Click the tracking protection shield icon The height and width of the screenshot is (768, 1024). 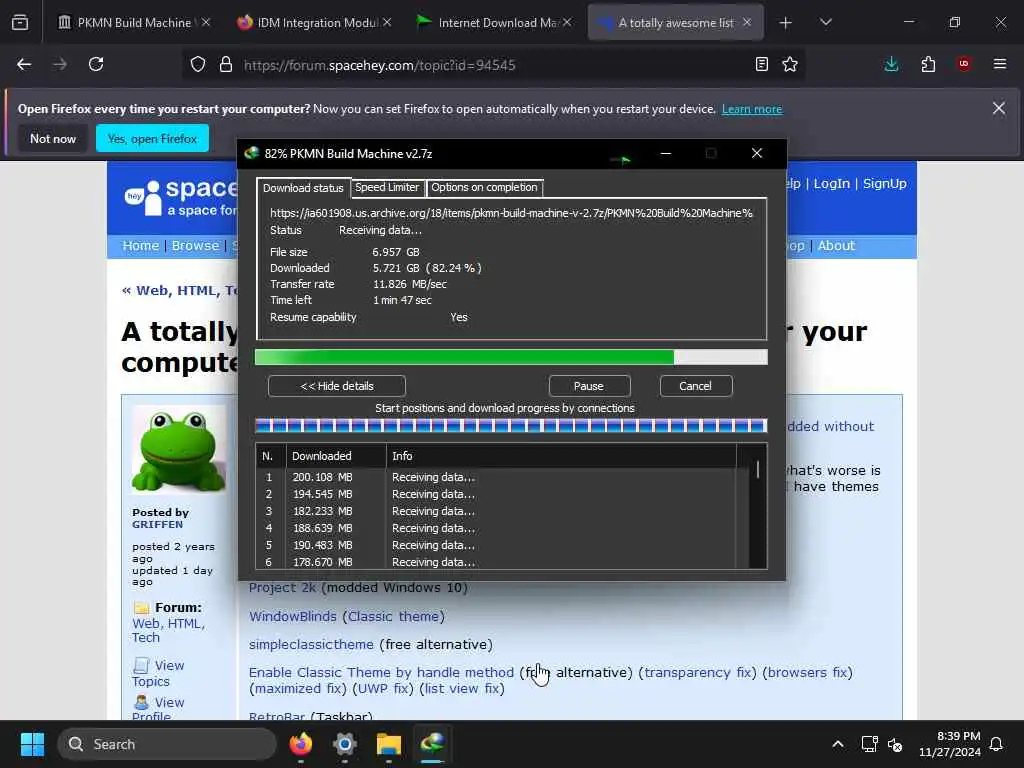(198, 65)
